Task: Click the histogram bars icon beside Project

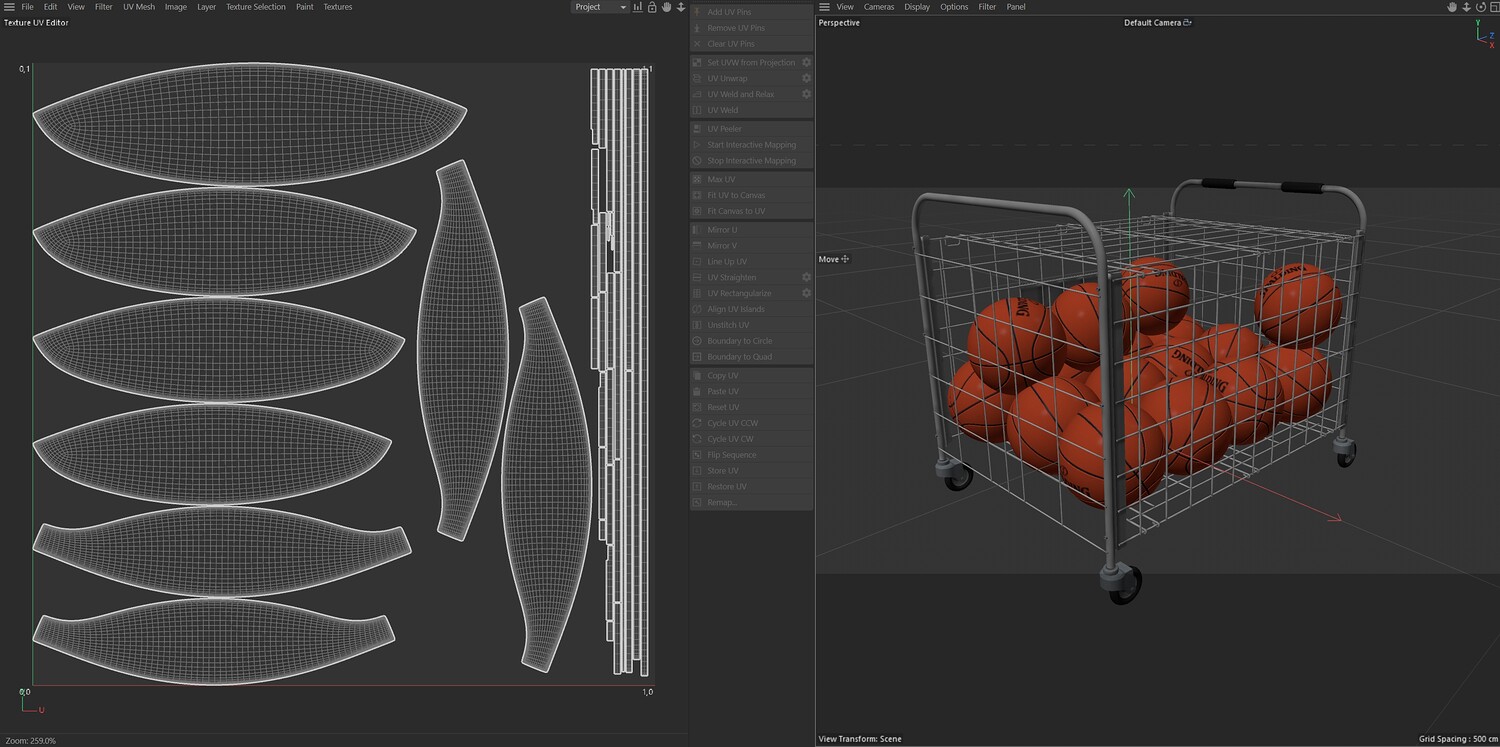Action: 639,7
